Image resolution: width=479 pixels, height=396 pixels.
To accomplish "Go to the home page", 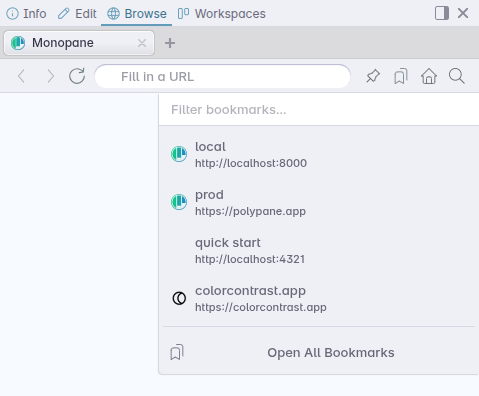I will (429, 76).
